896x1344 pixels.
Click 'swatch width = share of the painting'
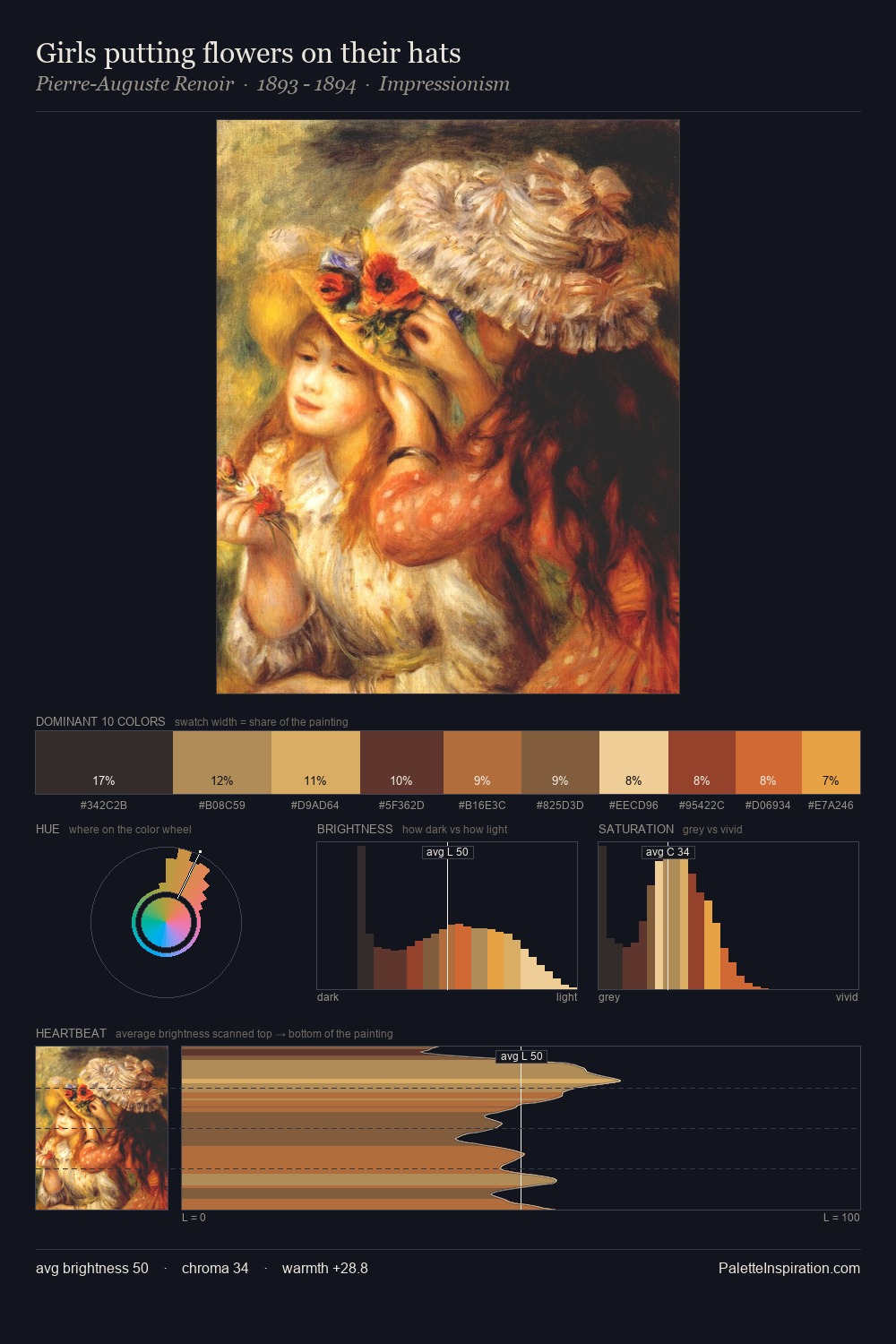pyautogui.click(x=262, y=722)
